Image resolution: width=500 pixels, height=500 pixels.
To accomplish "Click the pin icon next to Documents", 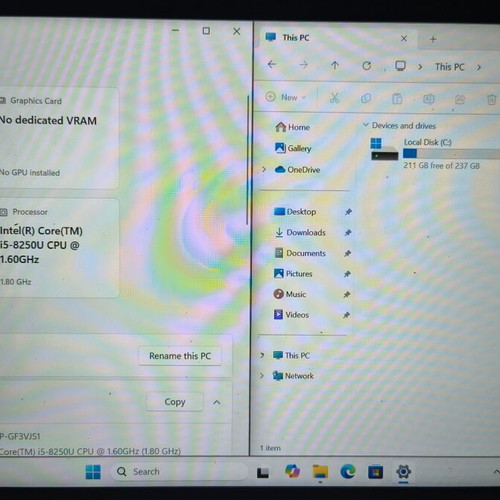I will click(348, 253).
